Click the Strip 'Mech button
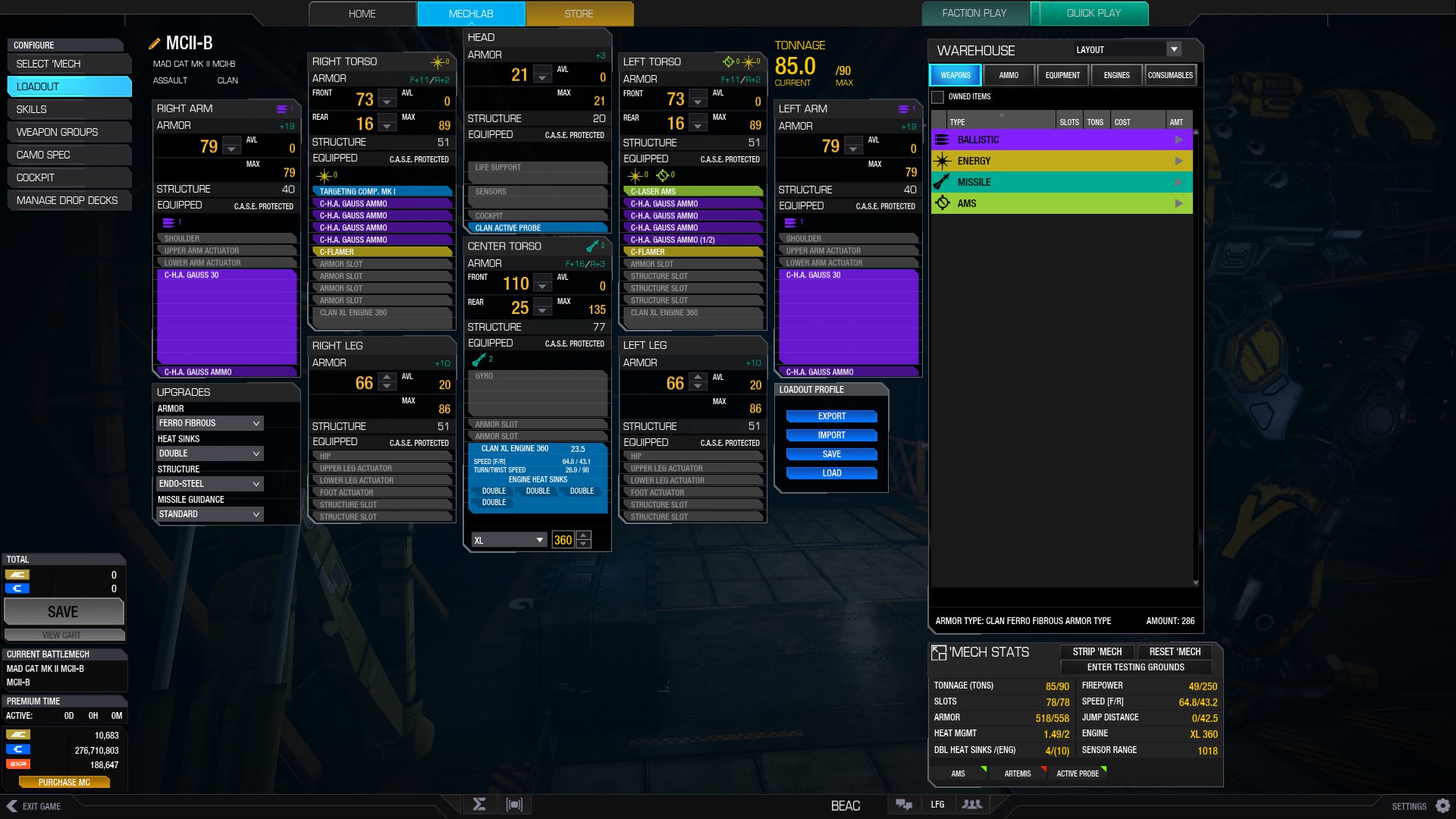The width and height of the screenshot is (1456, 819). pos(1097,651)
